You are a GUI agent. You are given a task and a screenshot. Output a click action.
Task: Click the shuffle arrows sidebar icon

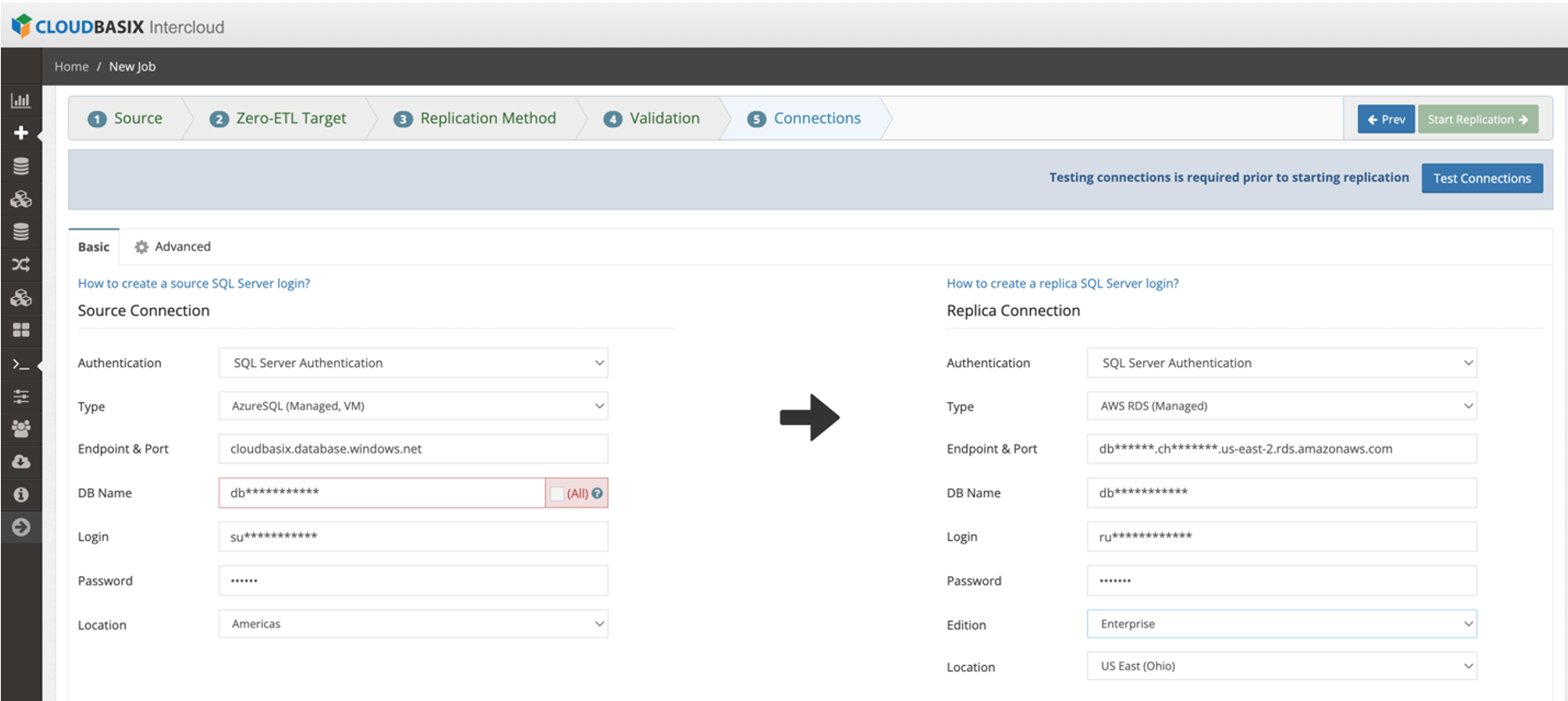(x=21, y=265)
